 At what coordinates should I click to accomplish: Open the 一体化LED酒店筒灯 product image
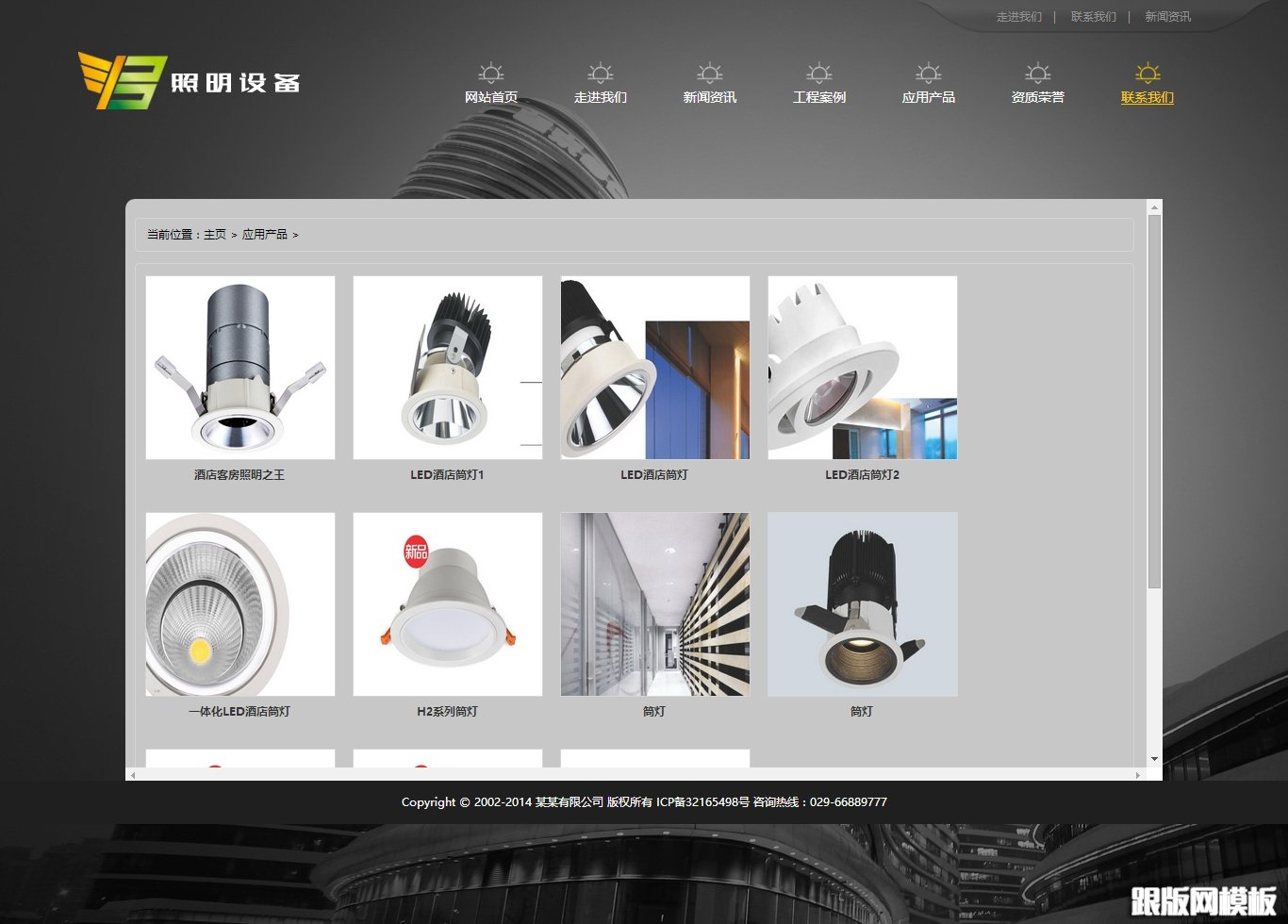click(240, 604)
